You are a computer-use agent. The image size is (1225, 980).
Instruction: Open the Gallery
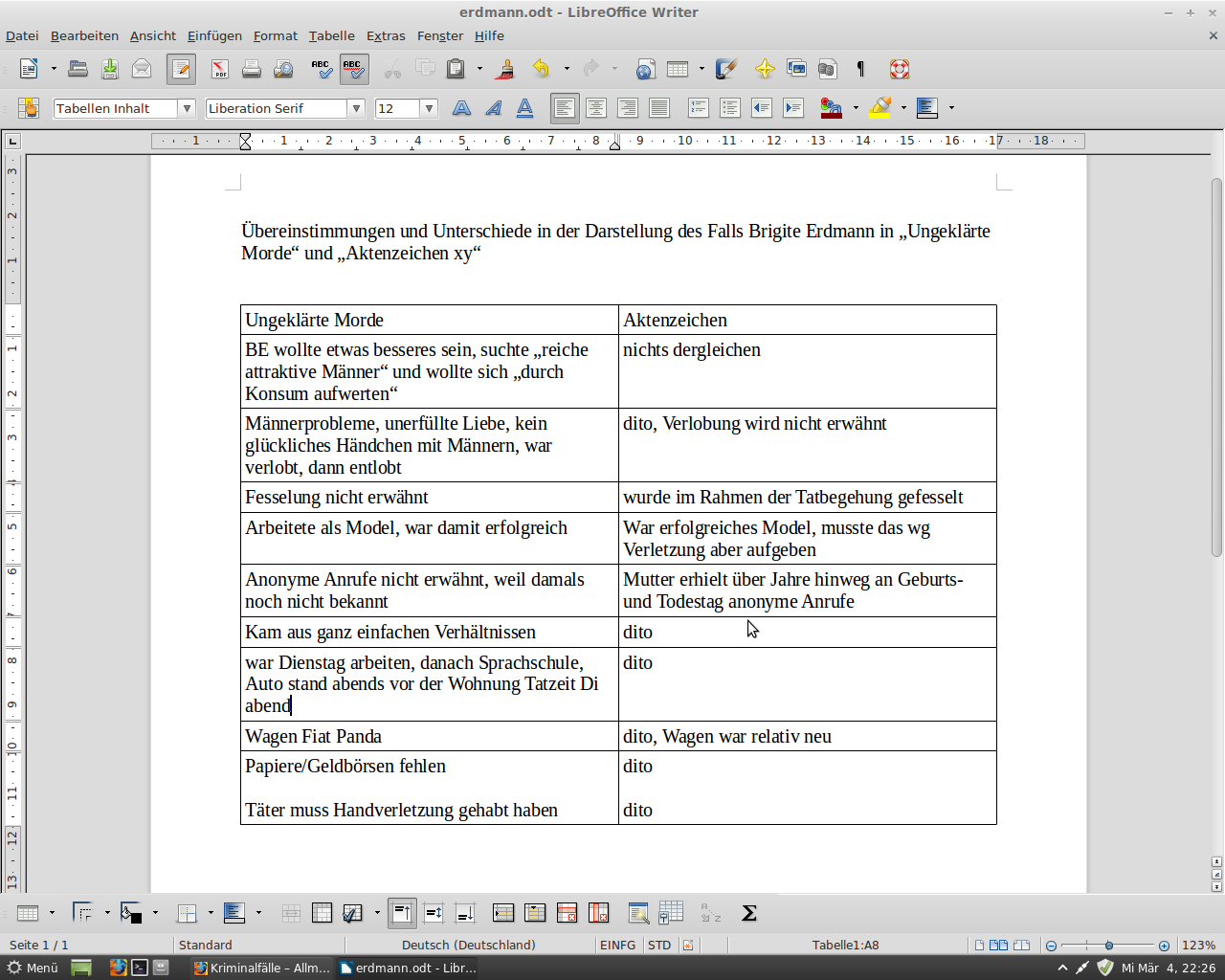tap(796, 69)
